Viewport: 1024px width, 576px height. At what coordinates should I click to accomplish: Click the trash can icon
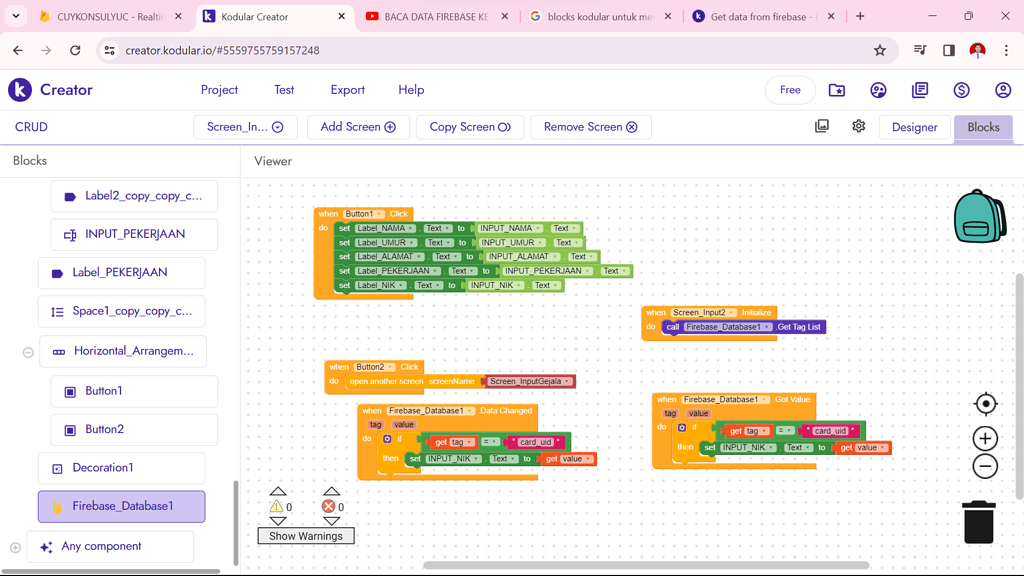pyautogui.click(x=979, y=521)
